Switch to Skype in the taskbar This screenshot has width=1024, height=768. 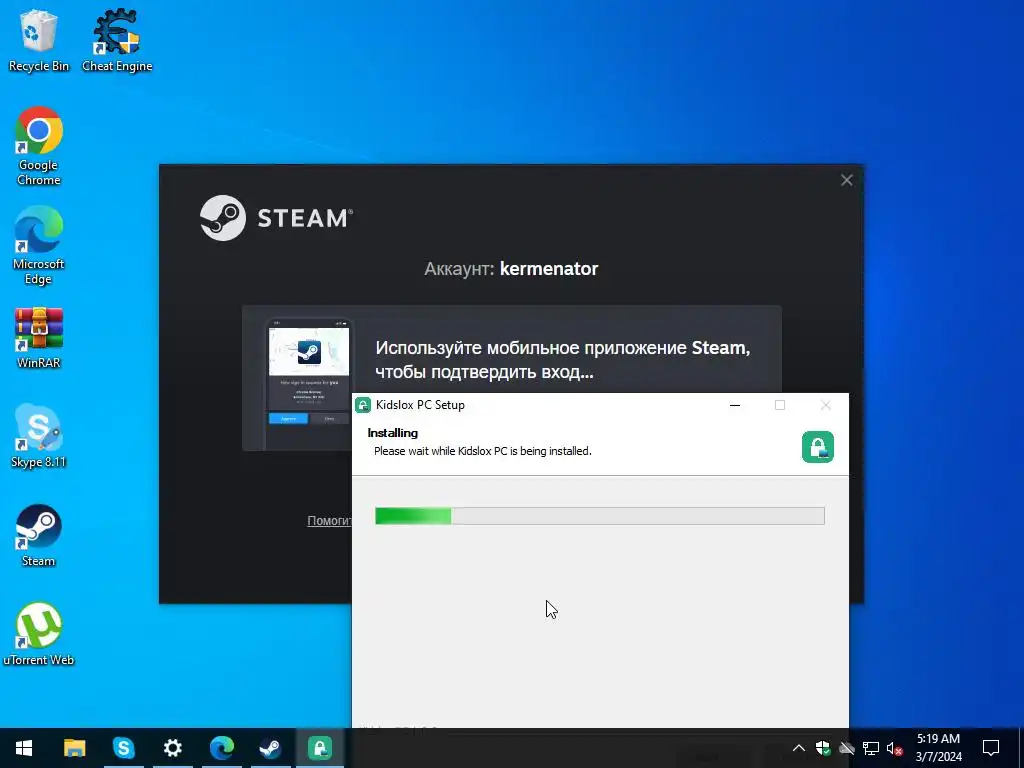tap(123, 748)
